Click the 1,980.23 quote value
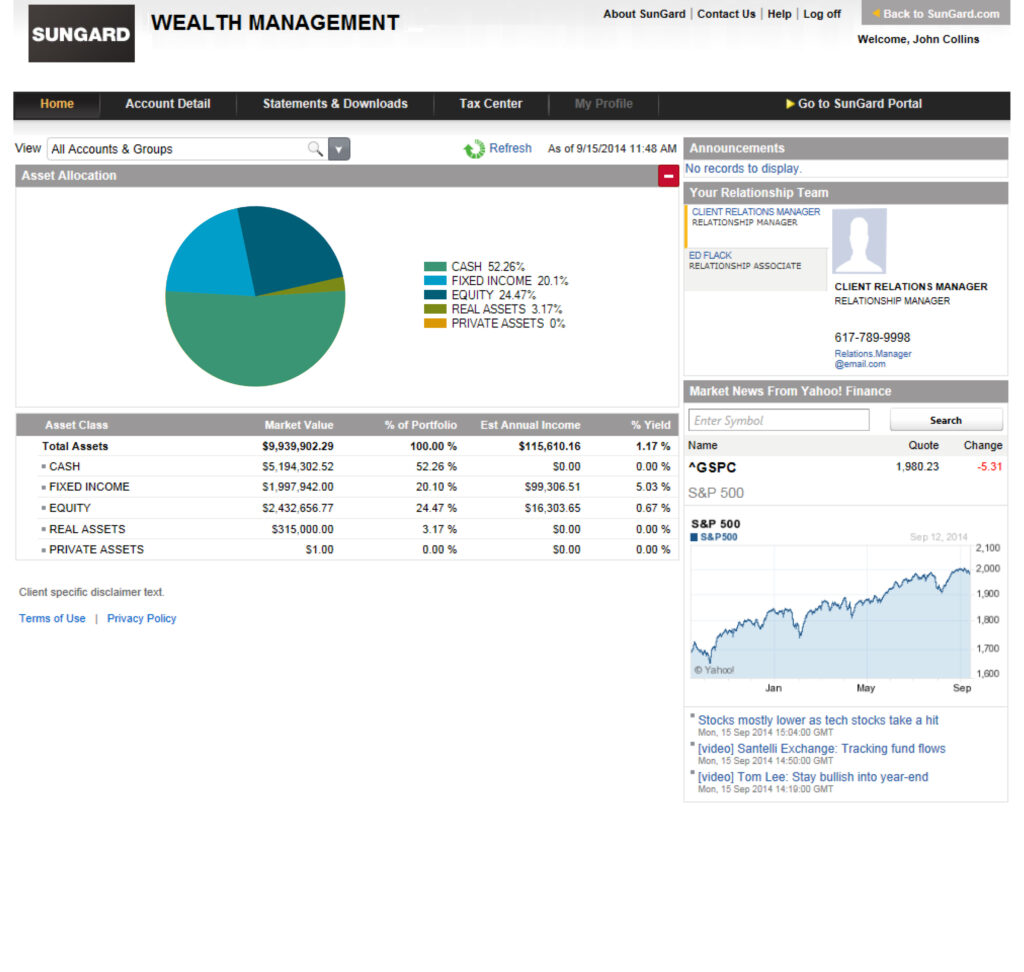The width and height of the screenshot is (1024, 972). 917,466
